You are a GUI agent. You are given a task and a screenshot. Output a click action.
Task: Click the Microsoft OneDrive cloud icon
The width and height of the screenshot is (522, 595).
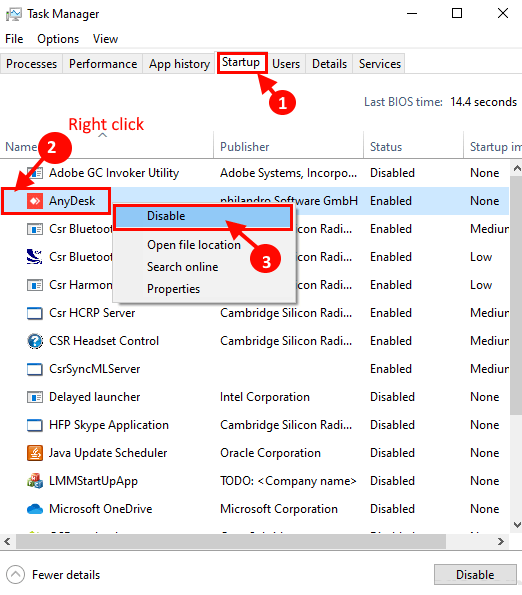[35, 509]
